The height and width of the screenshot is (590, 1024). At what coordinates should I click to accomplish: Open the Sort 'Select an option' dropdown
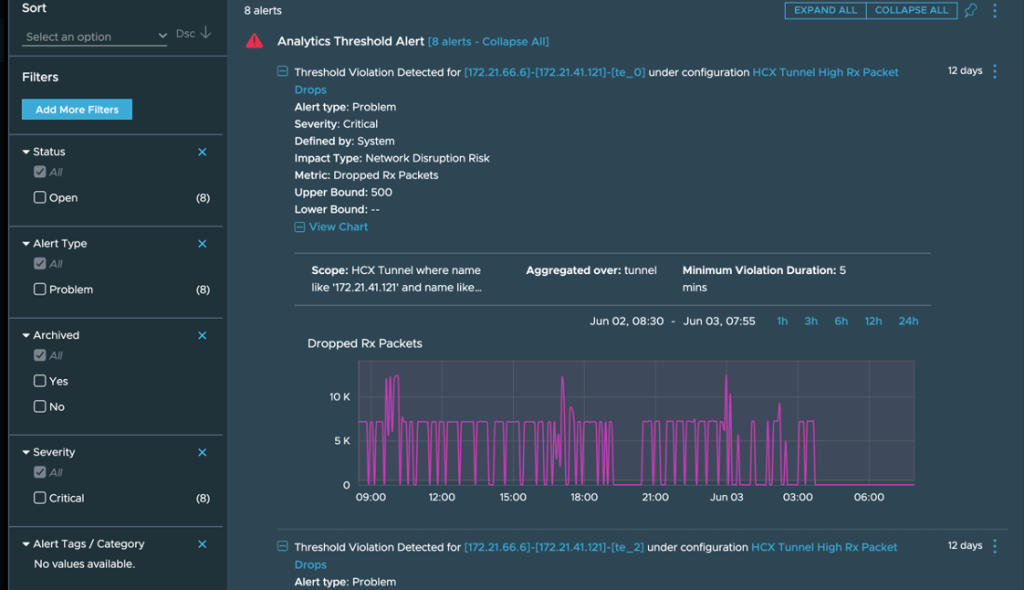pos(96,37)
